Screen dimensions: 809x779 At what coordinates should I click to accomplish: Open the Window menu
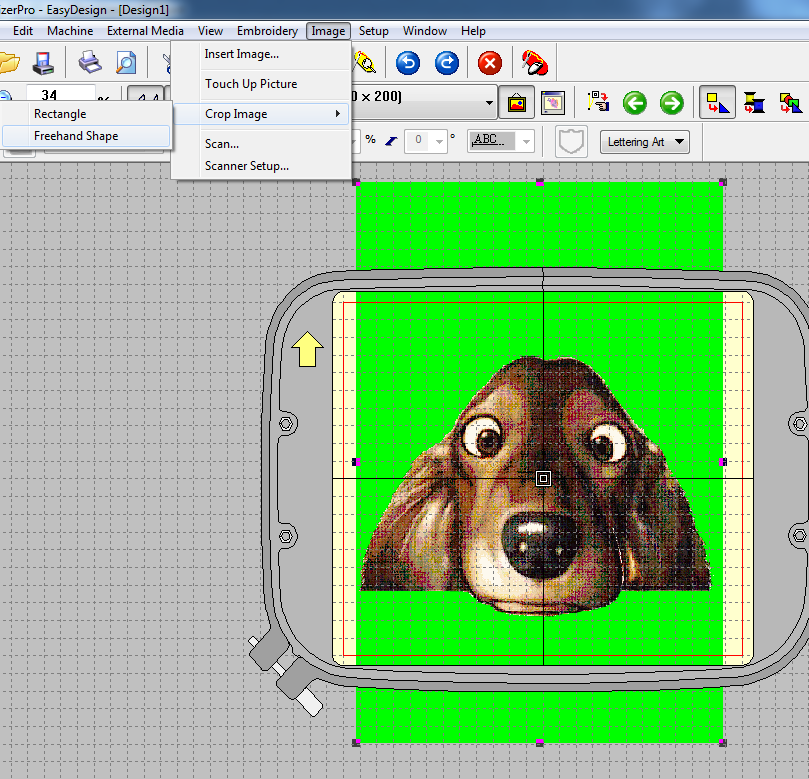coord(425,31)
